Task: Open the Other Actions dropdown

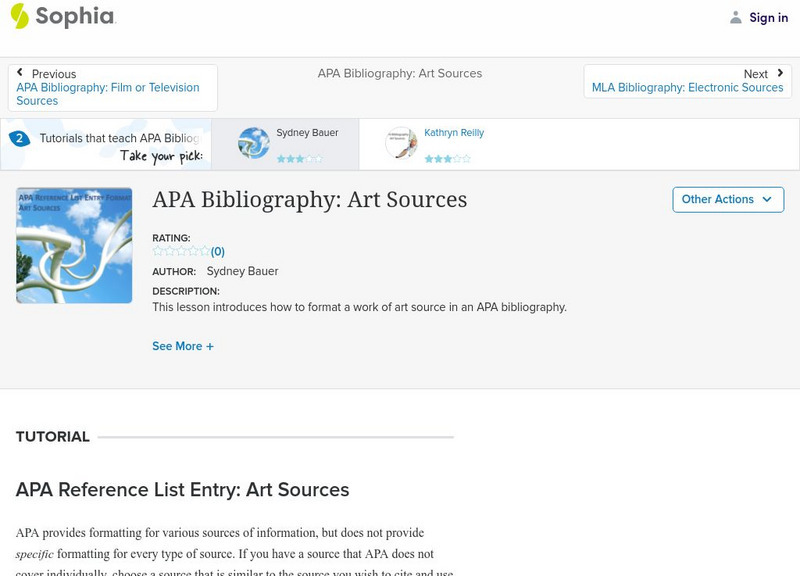Action: [x=727, y=199]
